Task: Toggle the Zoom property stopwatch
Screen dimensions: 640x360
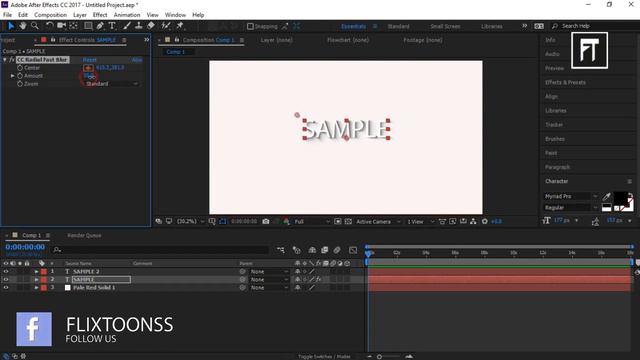Action: point(20,84)
